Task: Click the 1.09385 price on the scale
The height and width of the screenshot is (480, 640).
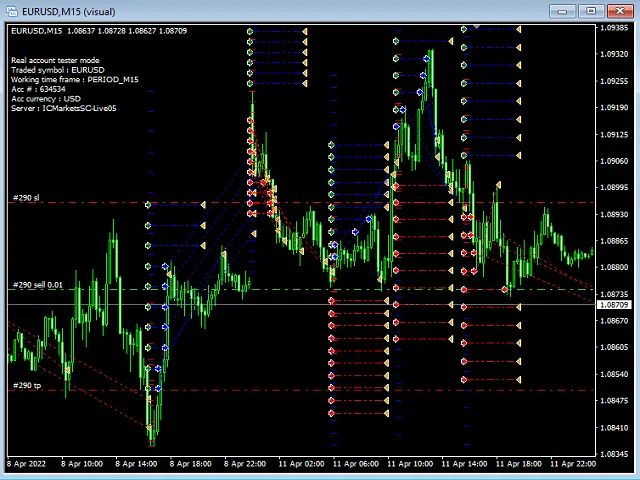Action: tap(614, 28)
